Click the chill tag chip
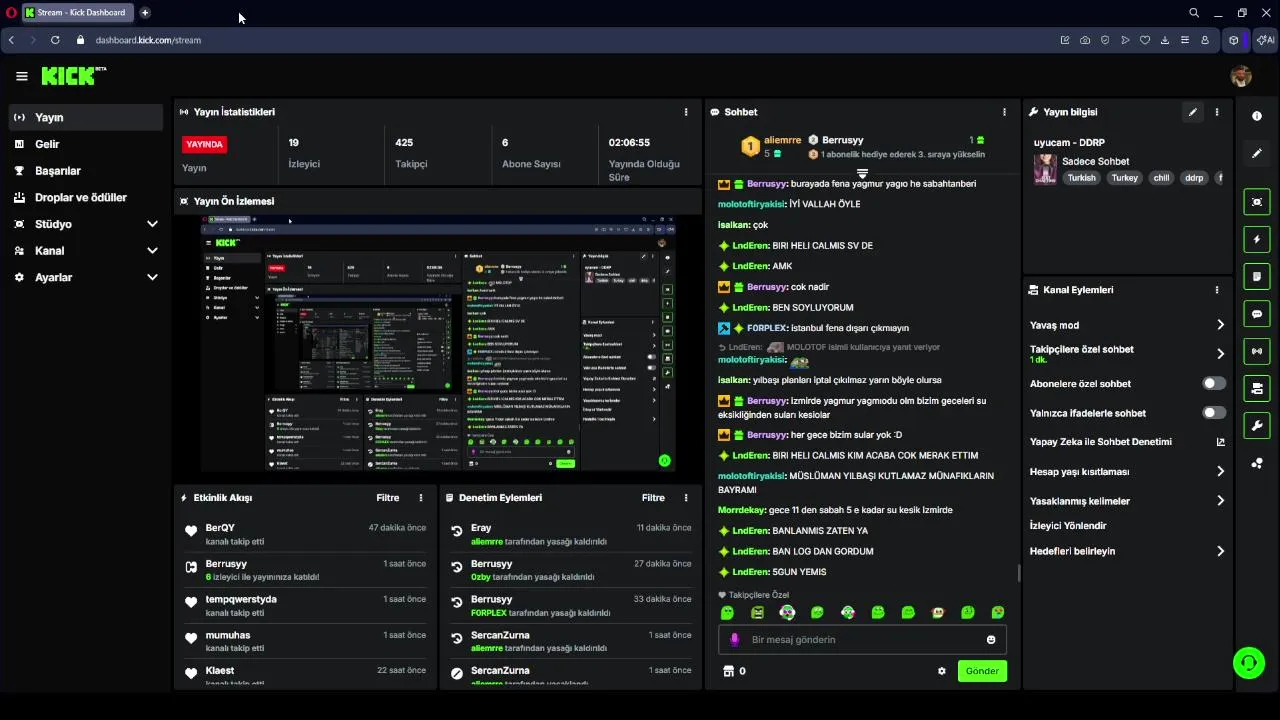1280x720 pixels. pos(1161,178)
